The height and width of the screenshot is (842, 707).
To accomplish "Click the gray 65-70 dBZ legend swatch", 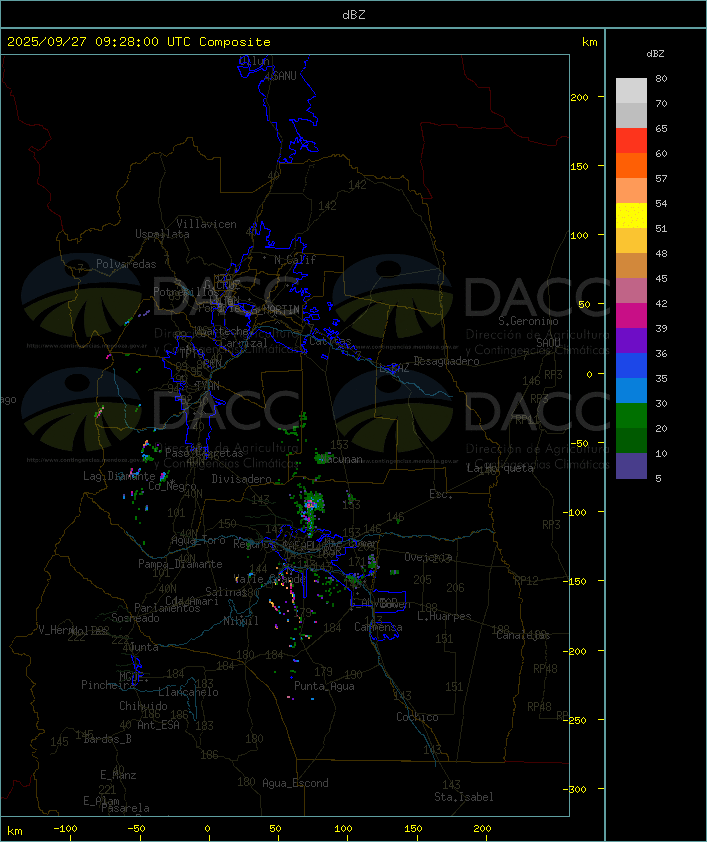I will click(631, 115).
